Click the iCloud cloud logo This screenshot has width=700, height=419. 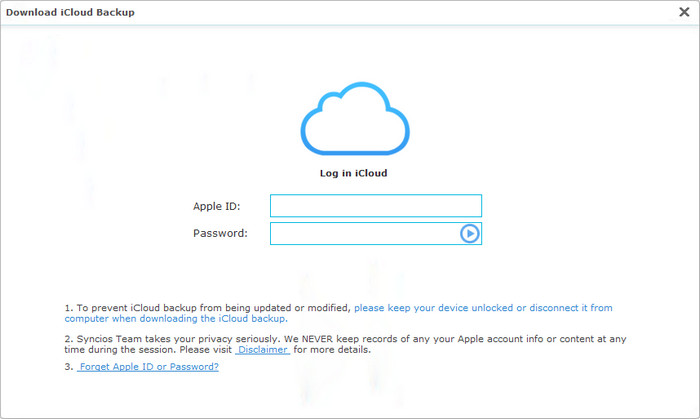[355, 119]
